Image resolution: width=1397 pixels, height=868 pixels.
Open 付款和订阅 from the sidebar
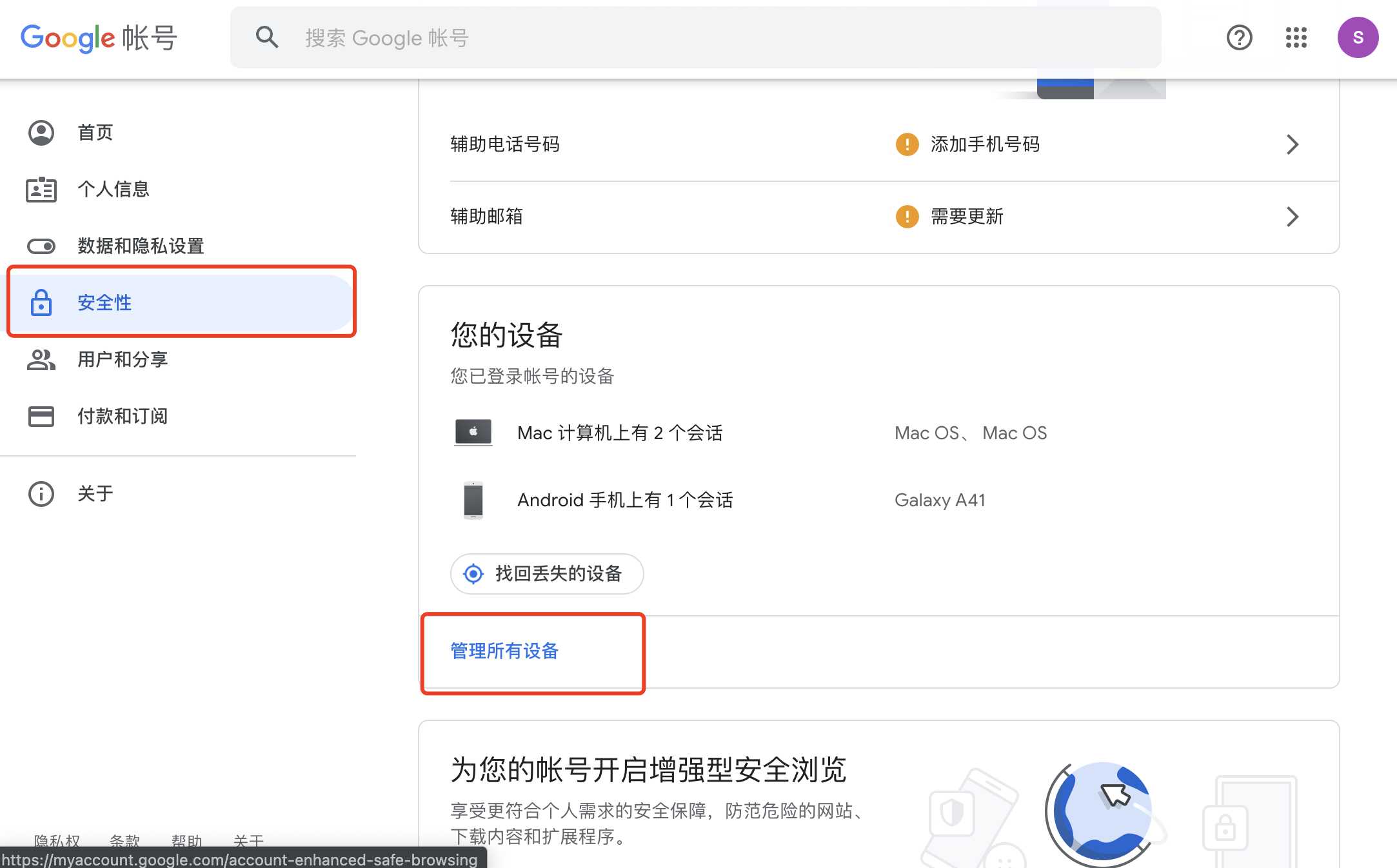[123, 416]
